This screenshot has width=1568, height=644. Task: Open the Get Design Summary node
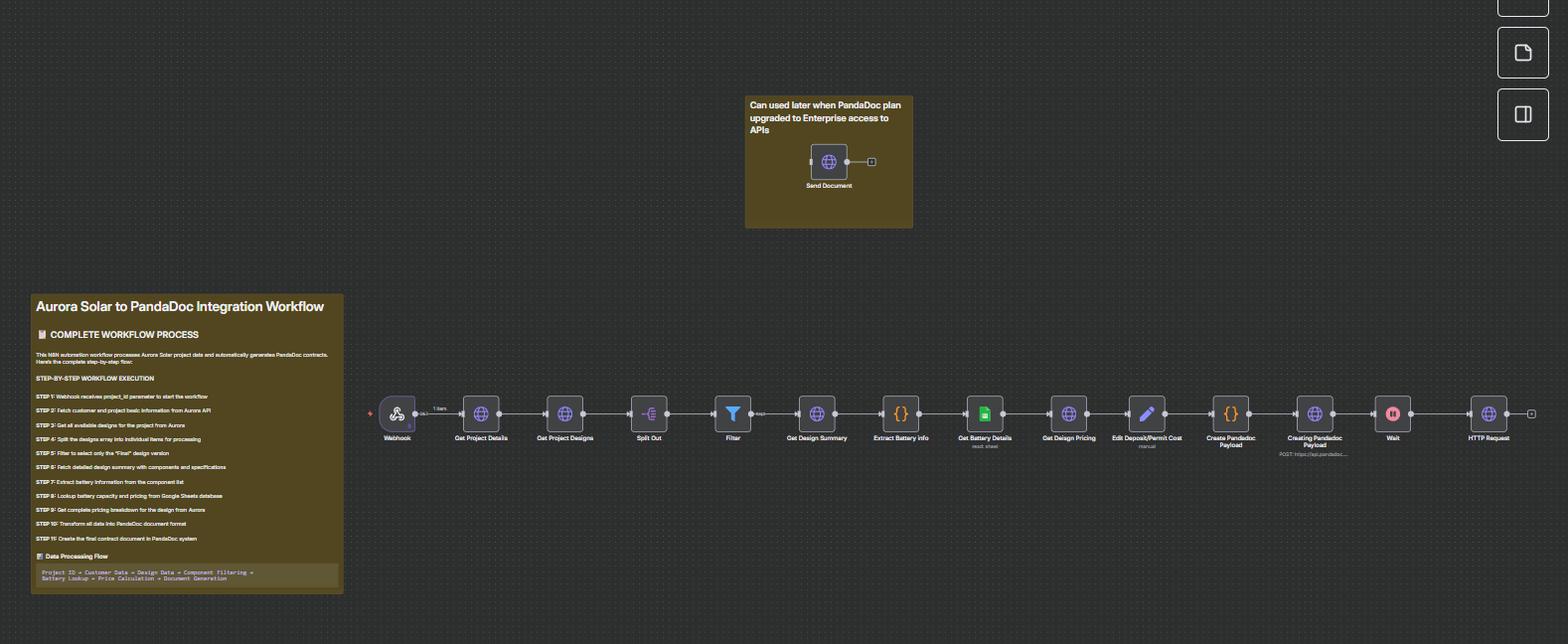817,413
